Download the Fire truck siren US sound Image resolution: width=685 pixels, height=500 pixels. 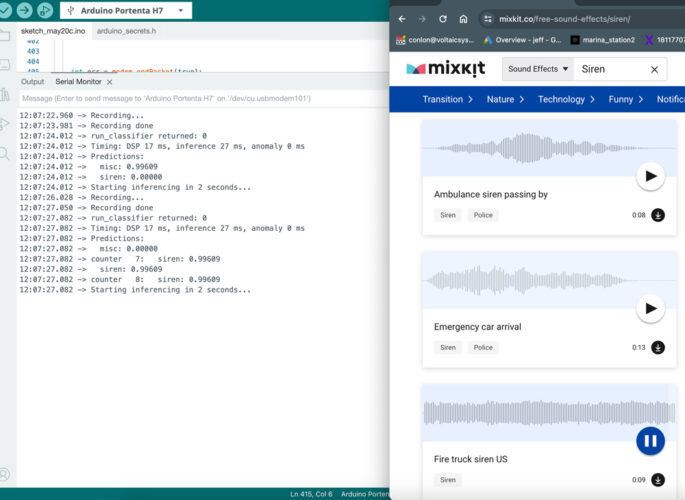pos(658,480)
